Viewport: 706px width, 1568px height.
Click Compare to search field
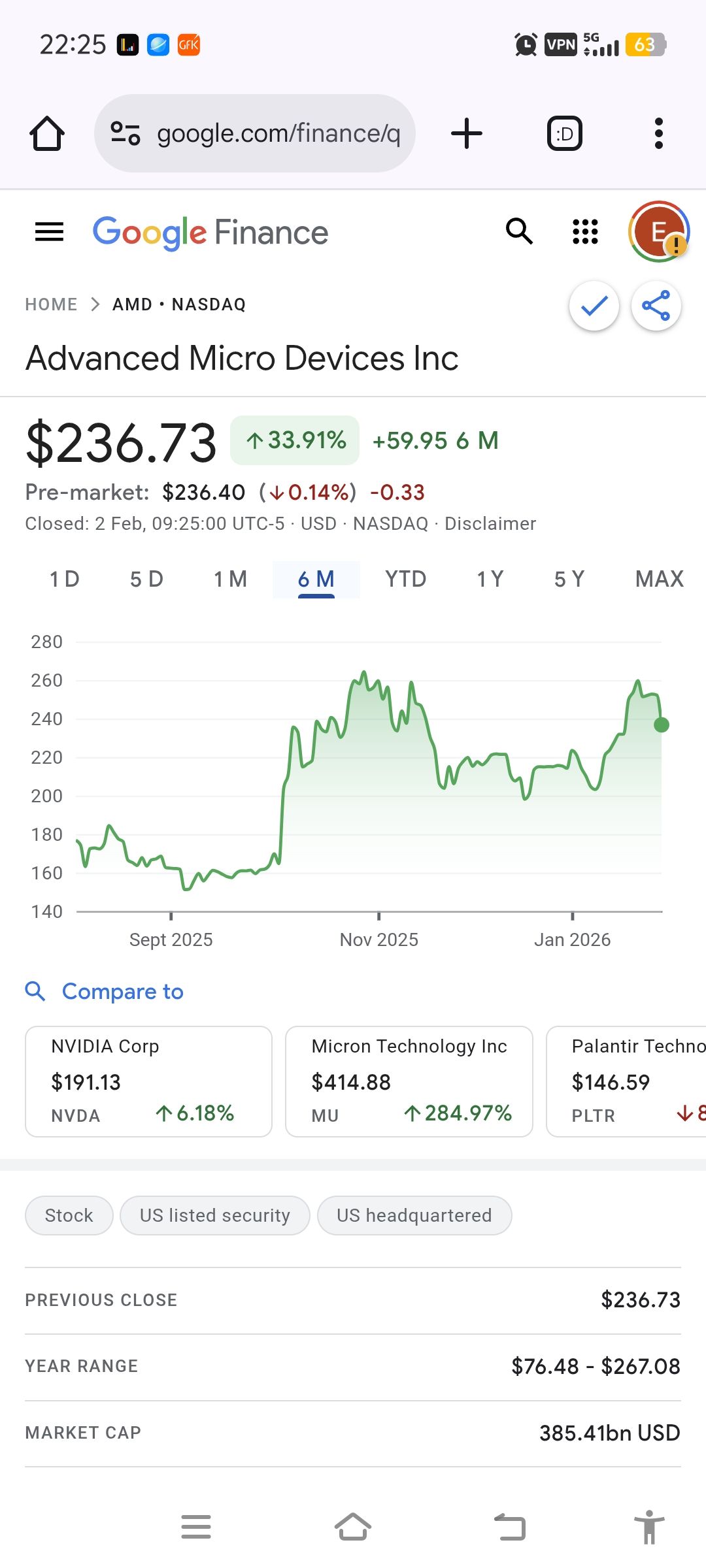122,992
